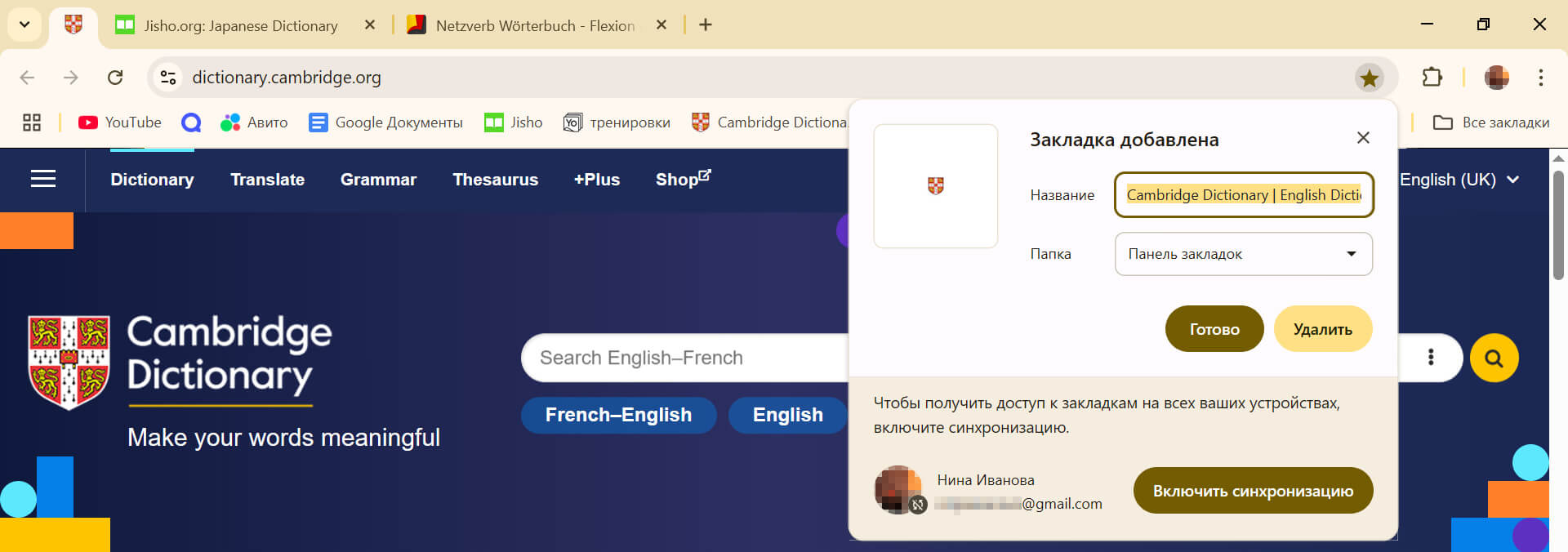Viewport: 1568px width, 552px height.
Task: Open the Jisho bookmark
Action: click(514, 122)
